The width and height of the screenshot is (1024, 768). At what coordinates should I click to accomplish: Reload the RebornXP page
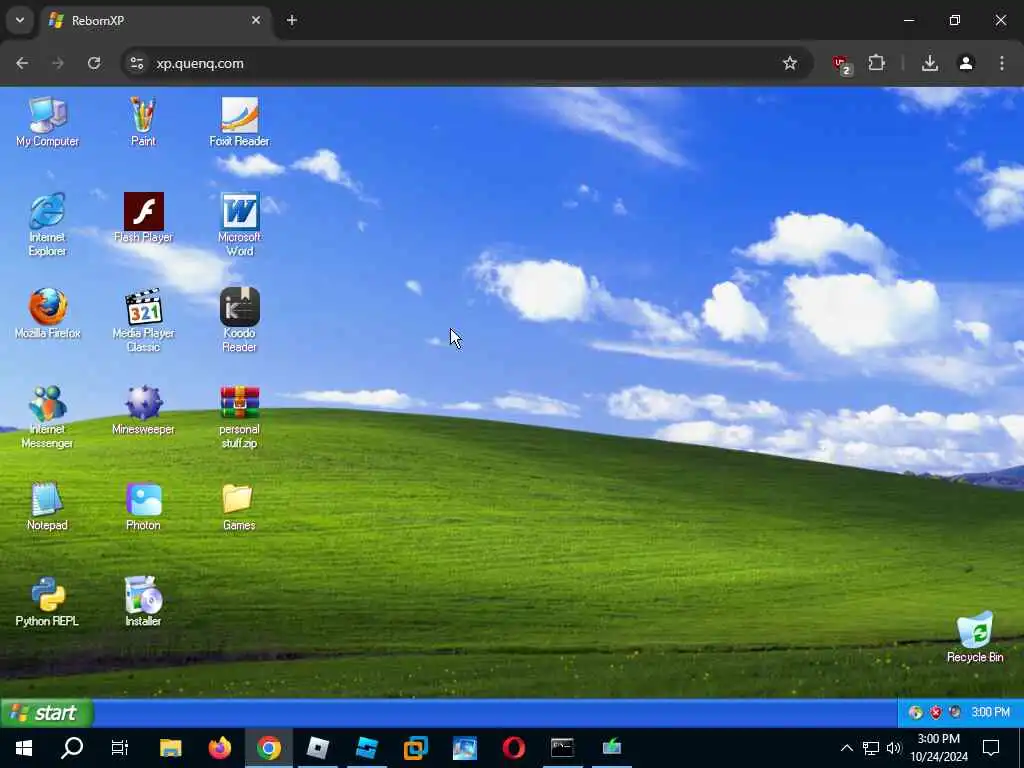[x=94, y=63]
